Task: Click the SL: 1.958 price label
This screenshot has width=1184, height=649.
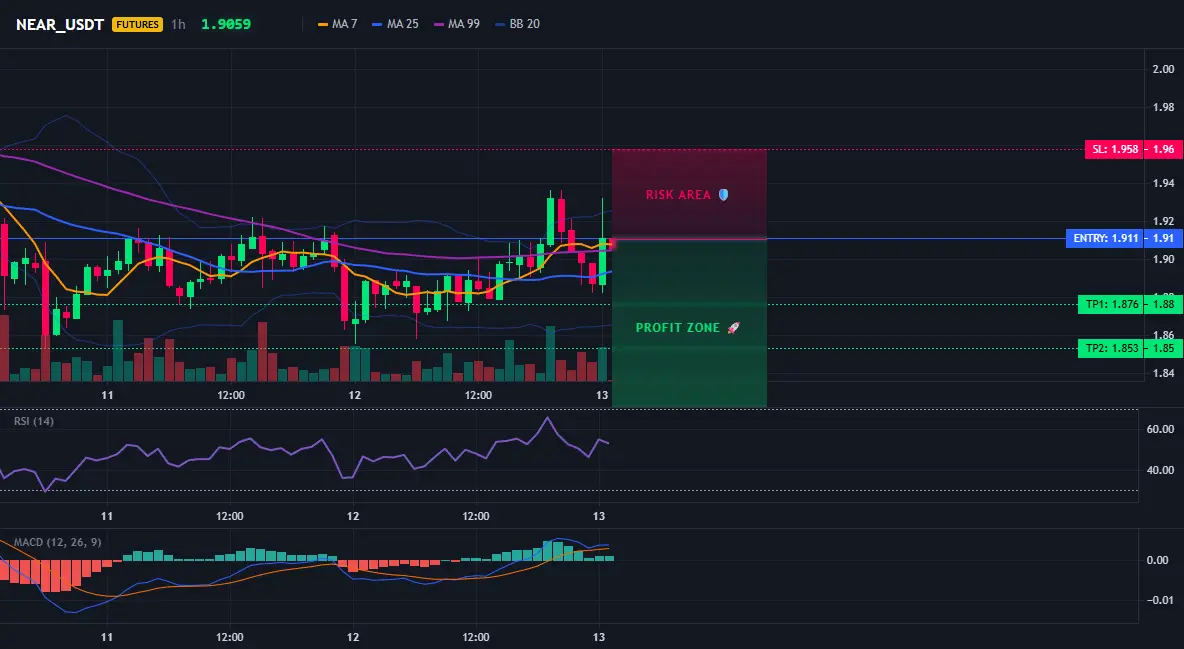Action: coord(1115,149)
